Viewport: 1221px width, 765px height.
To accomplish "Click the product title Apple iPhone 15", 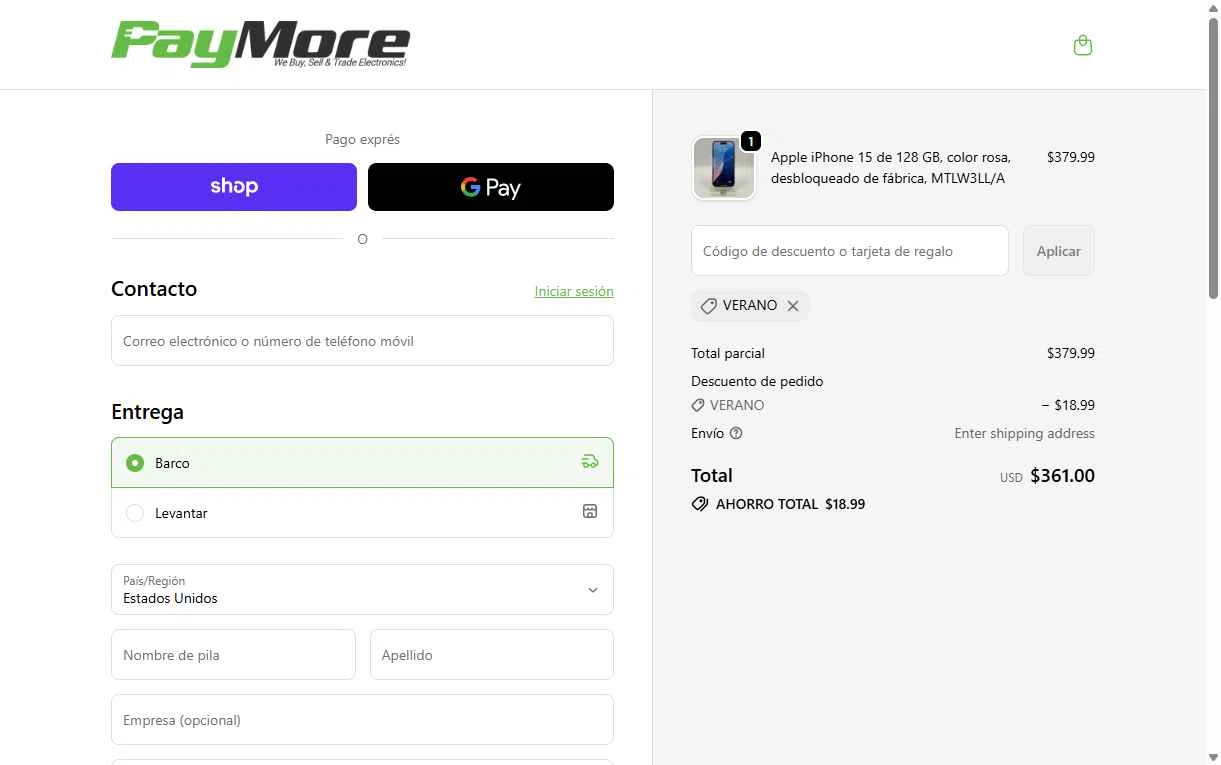I will 891,168.
